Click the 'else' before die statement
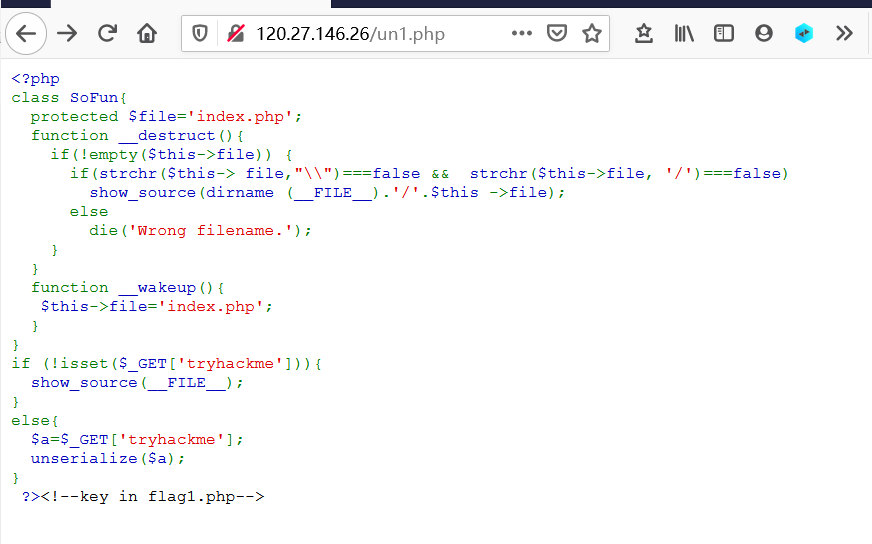The width and height of the screenshot is (872, 544). [x=89, y=212]
